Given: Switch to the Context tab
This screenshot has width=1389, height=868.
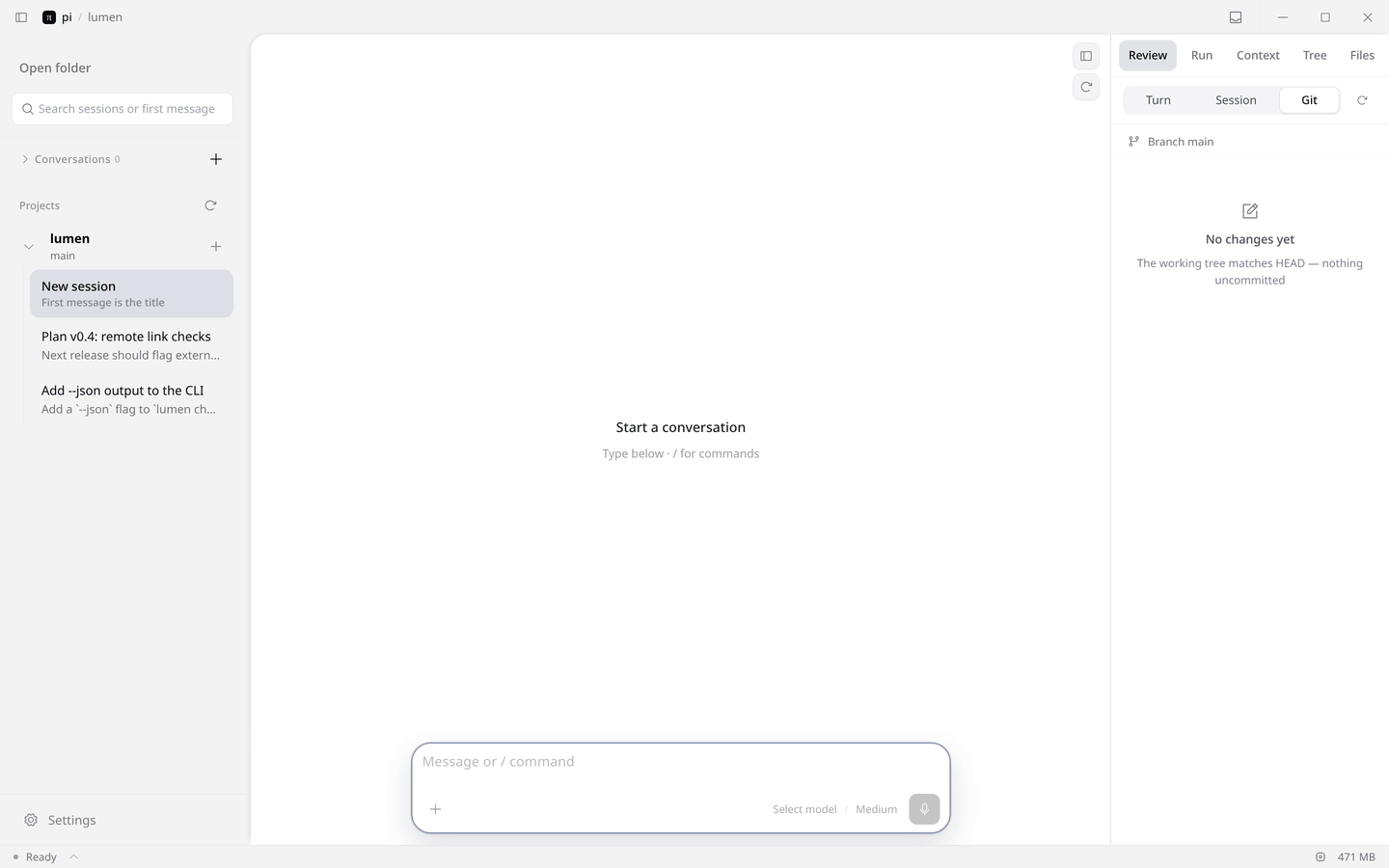Looking at the screenshot, I should click(x=1258, y=55).
